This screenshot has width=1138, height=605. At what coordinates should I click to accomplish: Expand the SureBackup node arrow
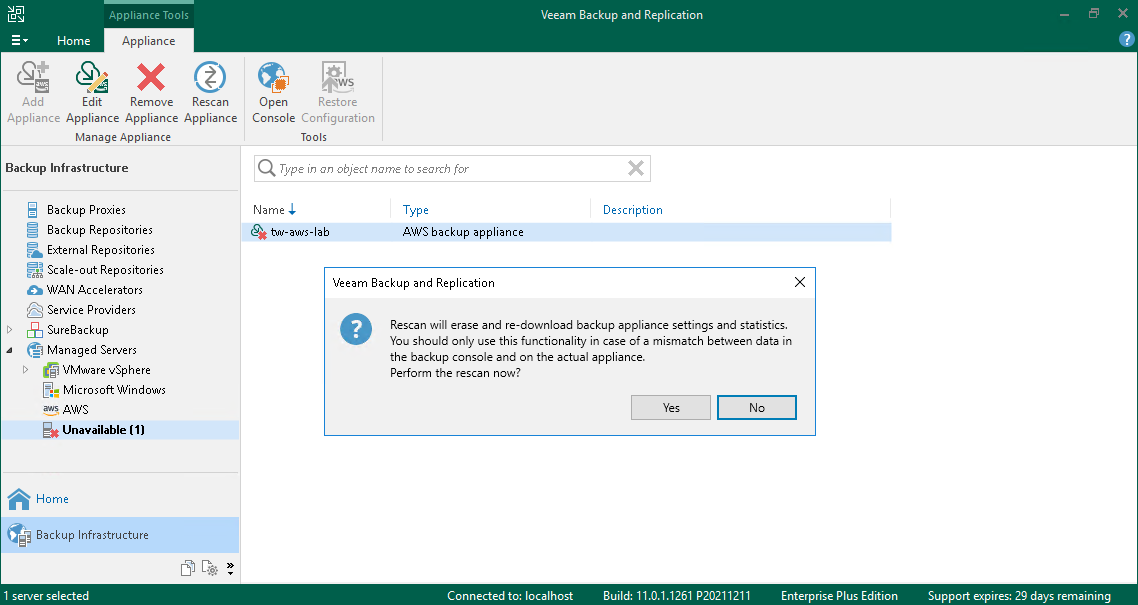click(x=10, y=329)
